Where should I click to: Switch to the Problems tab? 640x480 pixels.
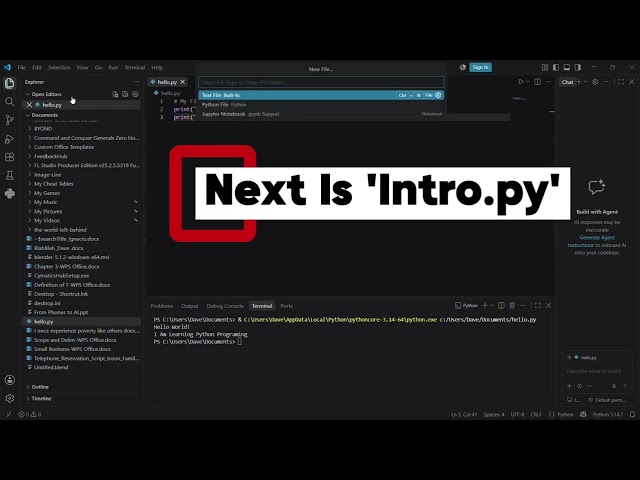click(x=162, y=306)
